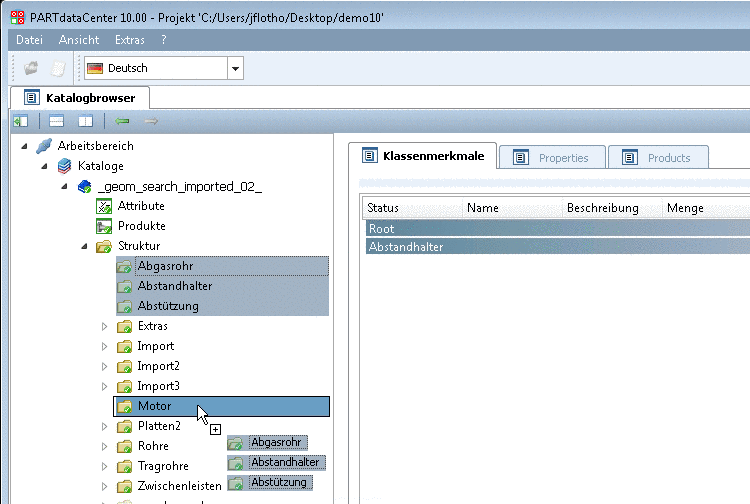Click the new document toolbar icon

pyautogui.click(x=58, y=68)
